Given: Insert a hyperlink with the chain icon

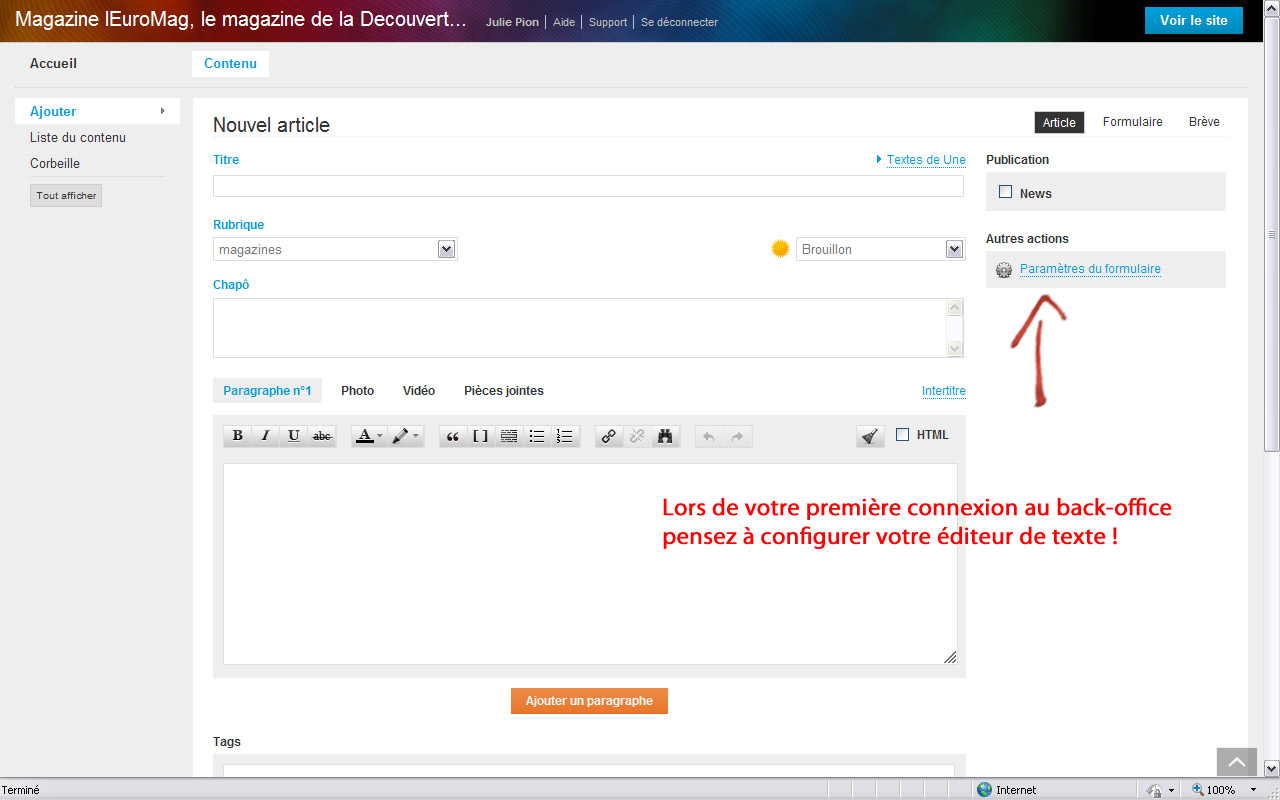Looking at the screenshot, I should click(x=608, y=436).
